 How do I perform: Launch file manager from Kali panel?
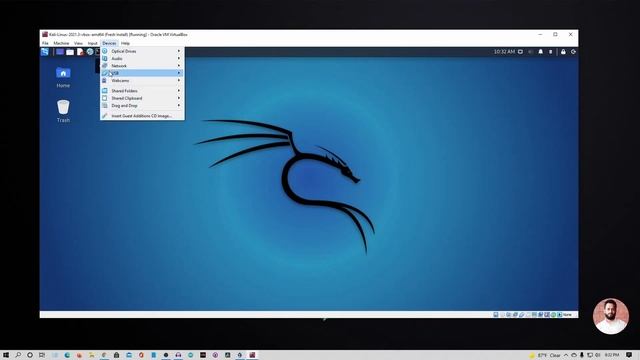70,52
